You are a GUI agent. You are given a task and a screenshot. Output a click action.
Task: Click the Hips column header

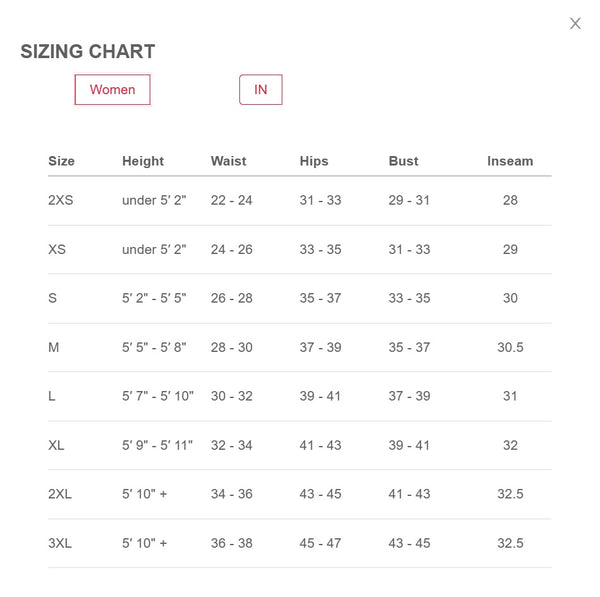[x=314, y=161]
